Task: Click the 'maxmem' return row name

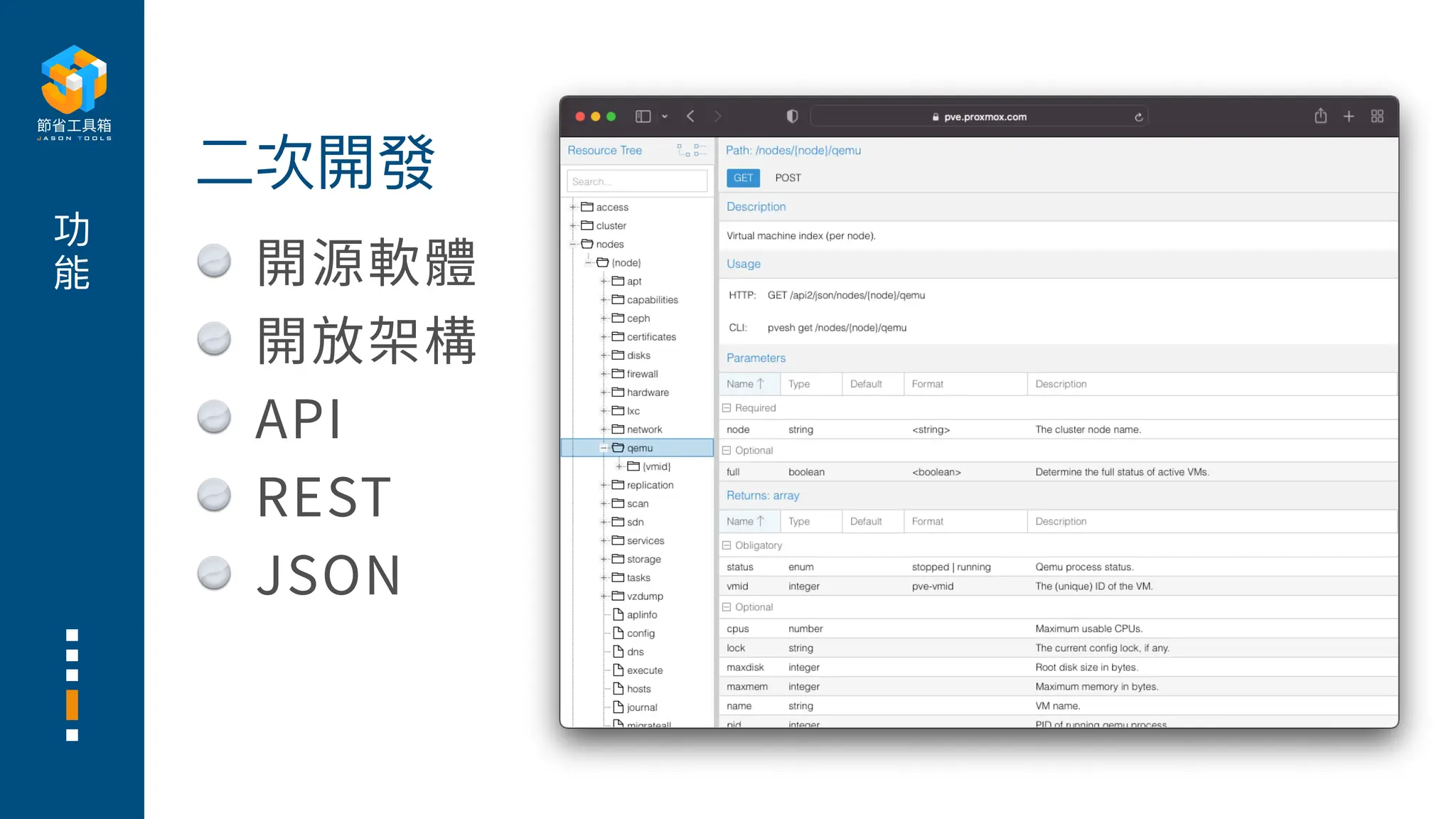Action: click(747, 686)
